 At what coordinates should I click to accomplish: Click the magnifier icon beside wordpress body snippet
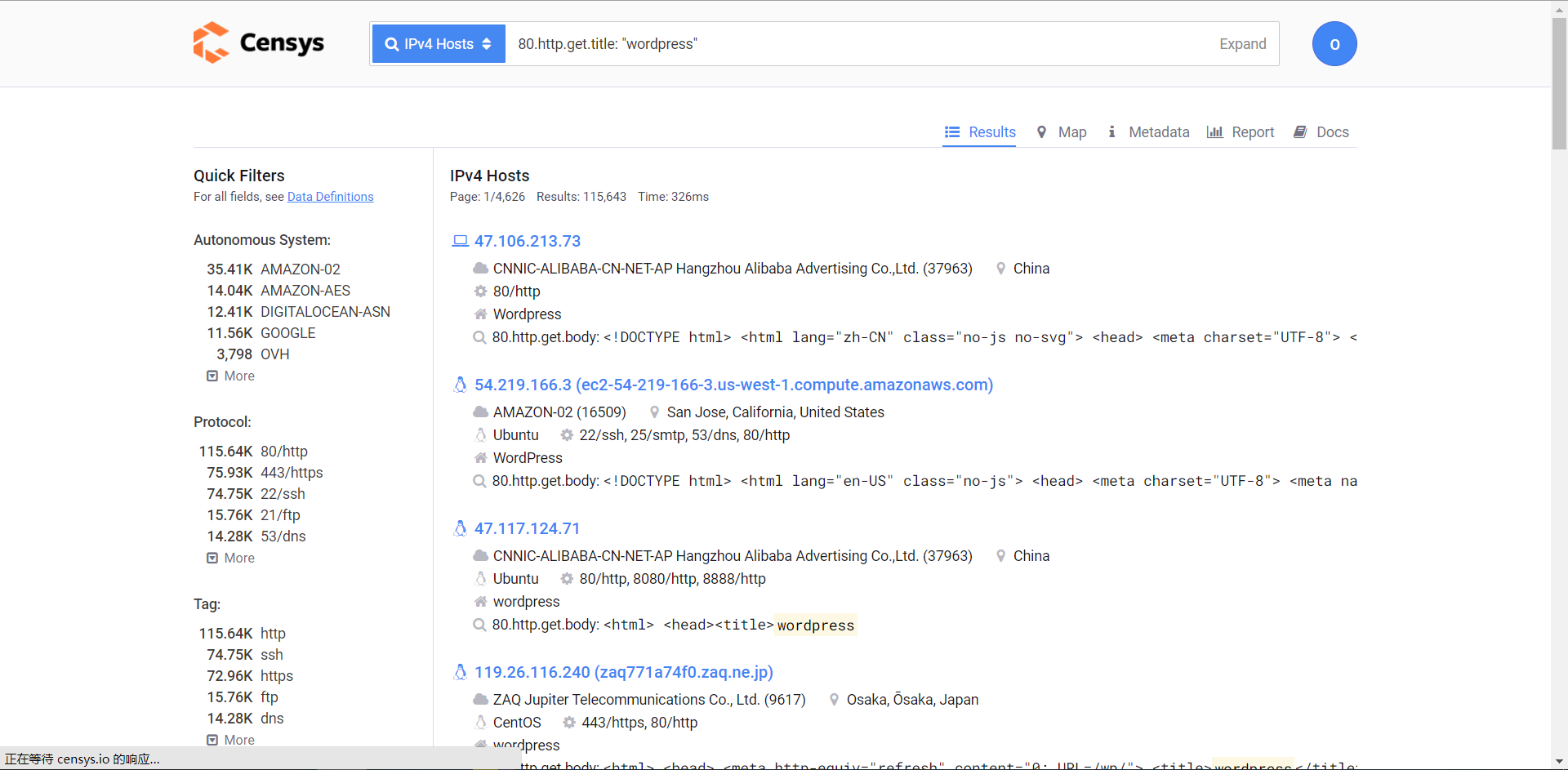click(480, 625)
